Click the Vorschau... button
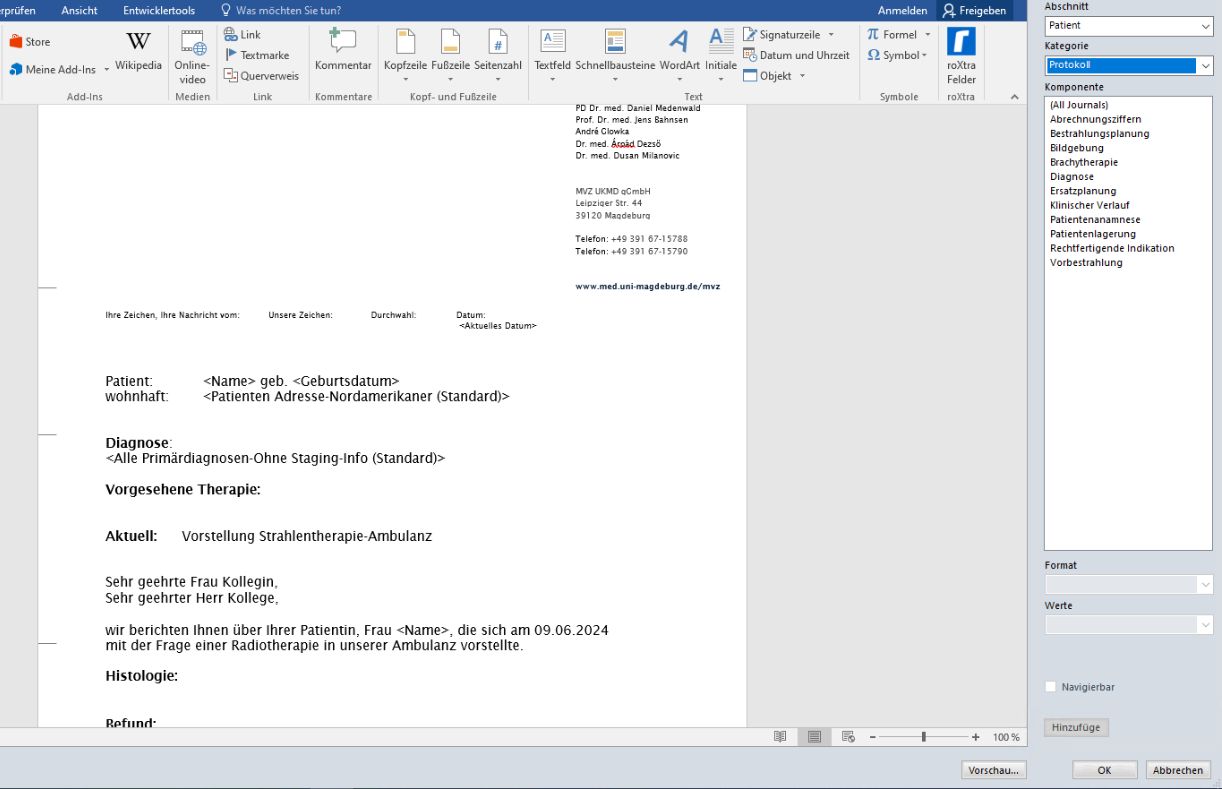The image size is (1222, 789). click(994, 770)
